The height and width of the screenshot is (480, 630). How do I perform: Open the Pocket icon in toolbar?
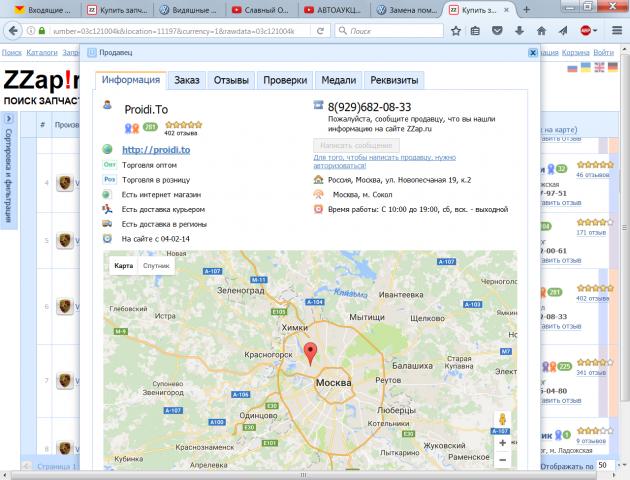497,31
